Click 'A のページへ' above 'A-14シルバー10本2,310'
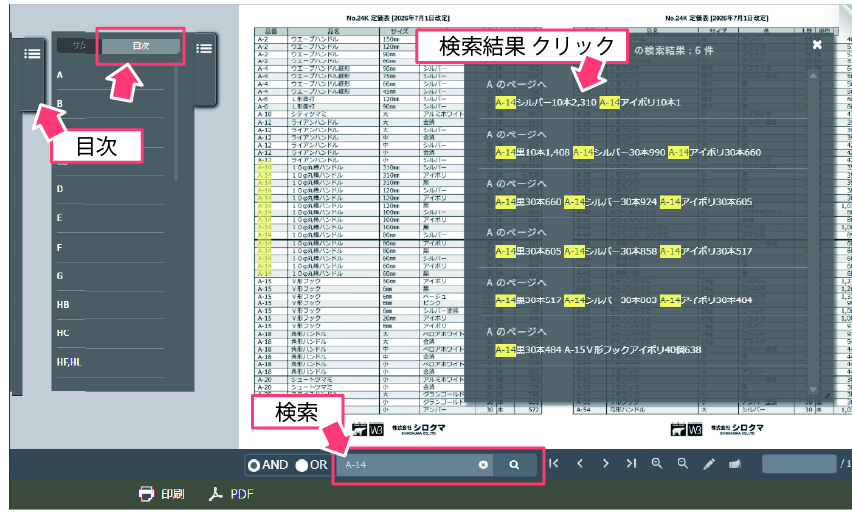Viewport: 852px width, 514px height. click(516, 85)
